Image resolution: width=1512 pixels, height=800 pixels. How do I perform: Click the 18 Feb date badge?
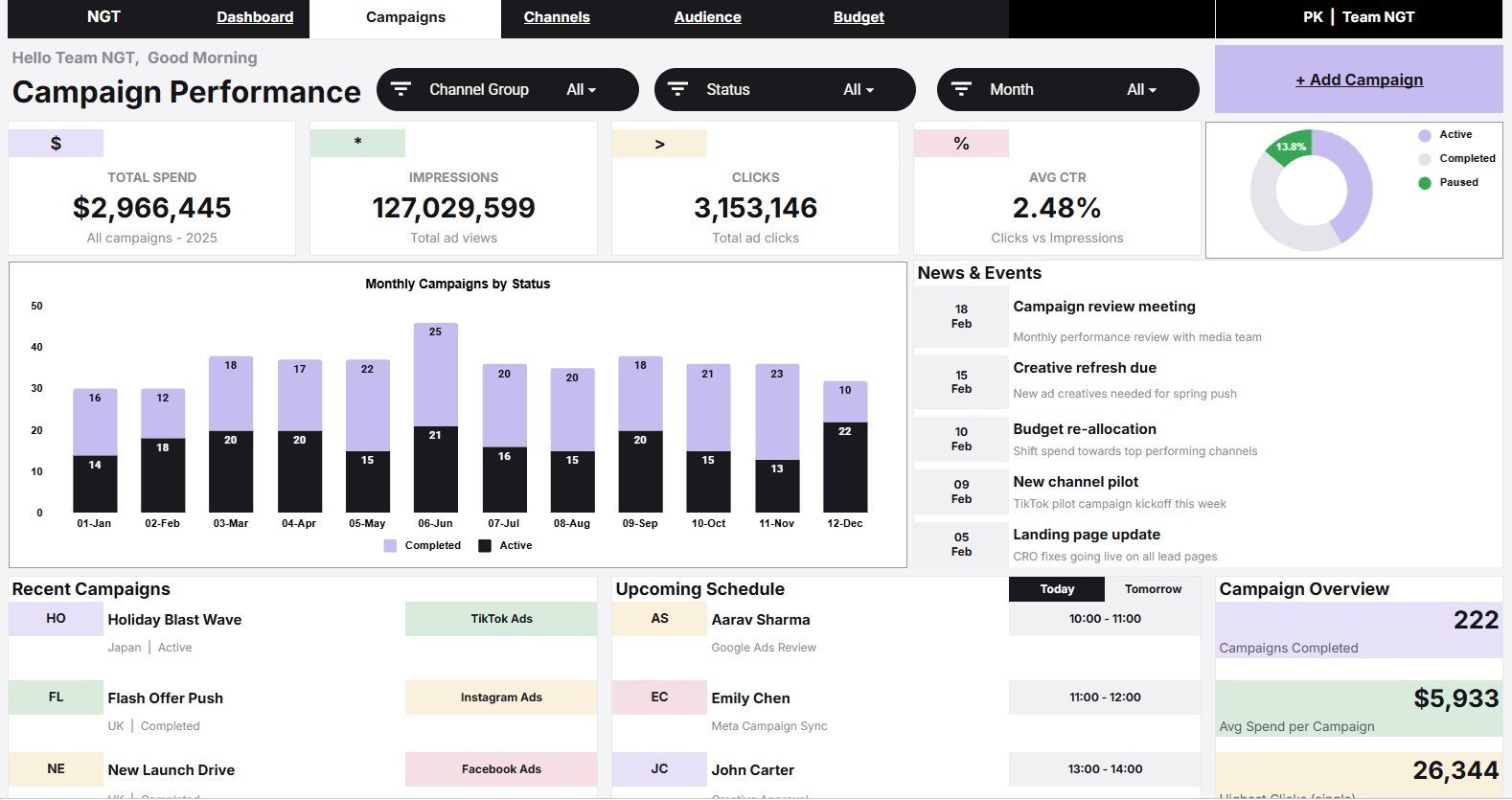[961, 317]
